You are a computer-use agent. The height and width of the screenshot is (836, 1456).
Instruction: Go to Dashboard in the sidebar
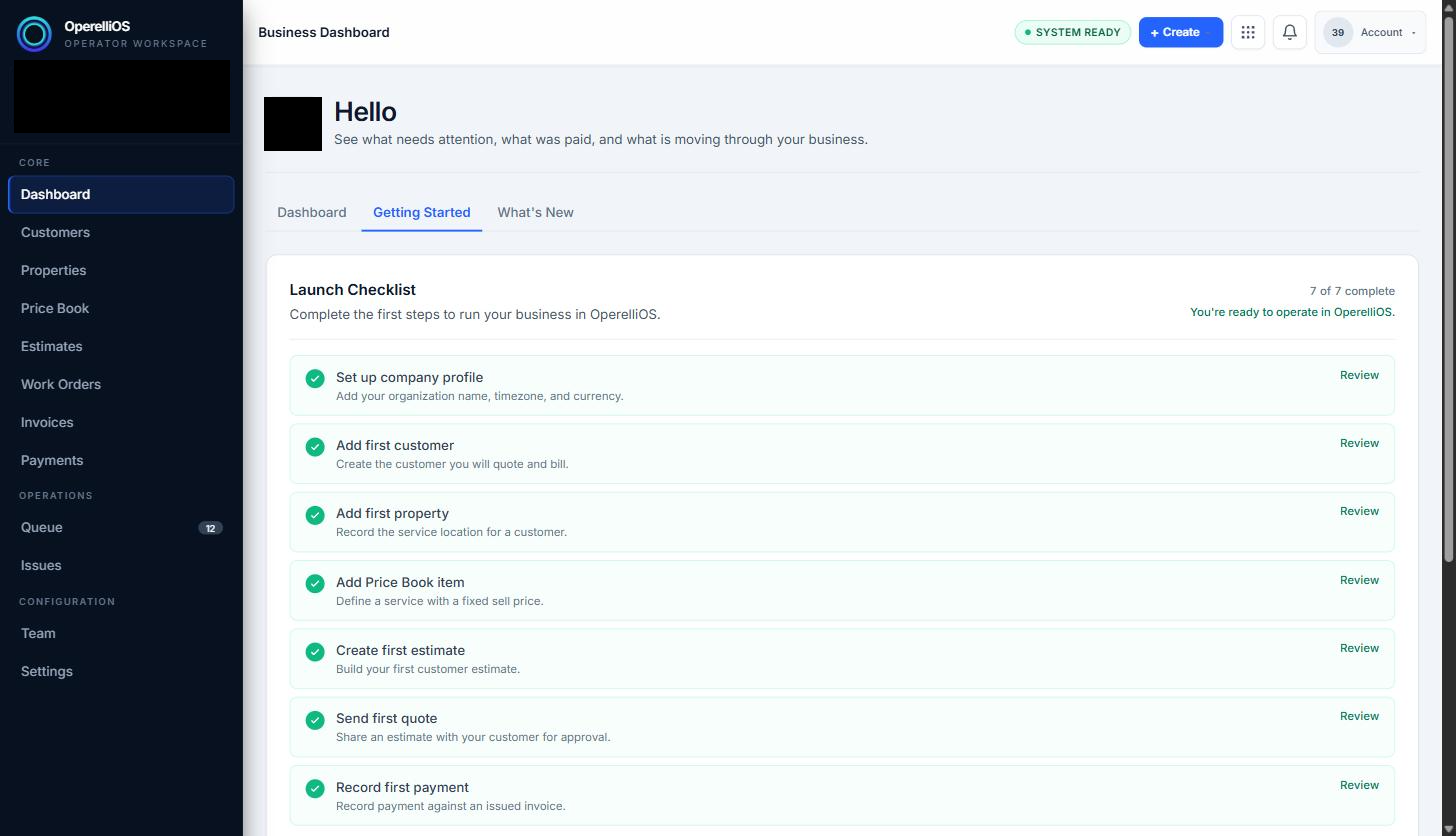click(121, 194)
